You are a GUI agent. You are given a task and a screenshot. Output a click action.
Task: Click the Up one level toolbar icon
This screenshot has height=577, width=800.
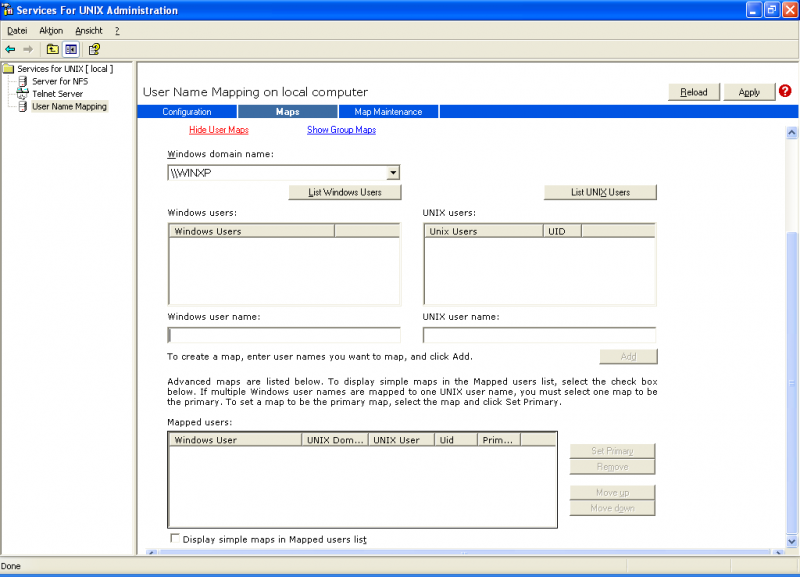pos(52,48)
